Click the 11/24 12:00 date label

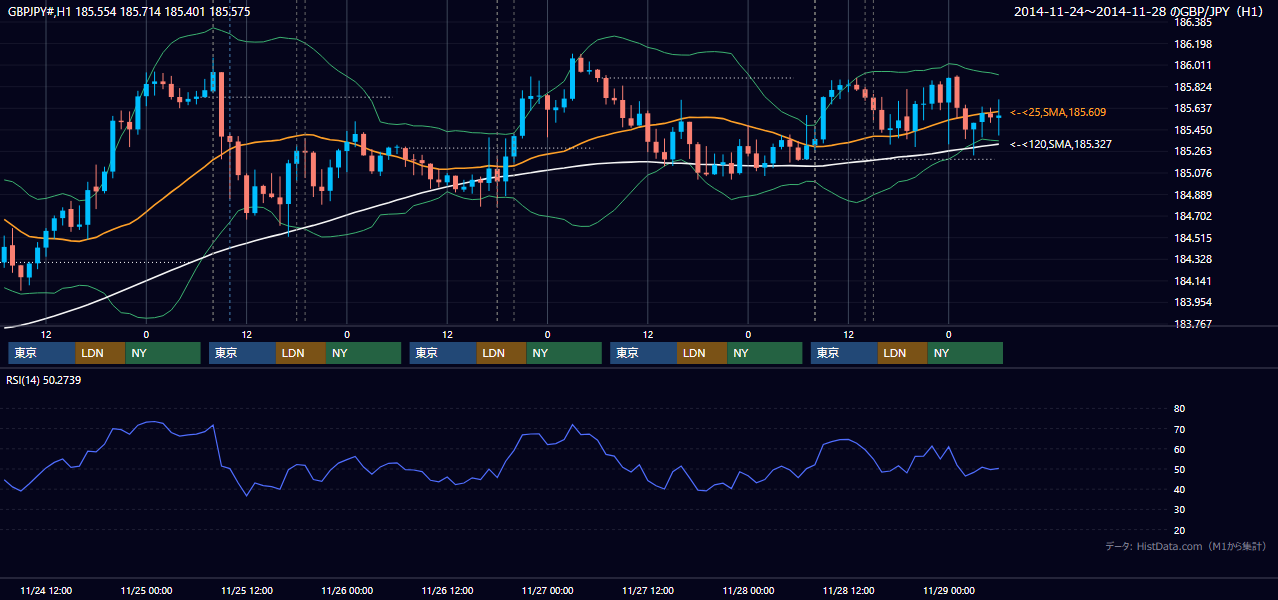coord(46,590)
